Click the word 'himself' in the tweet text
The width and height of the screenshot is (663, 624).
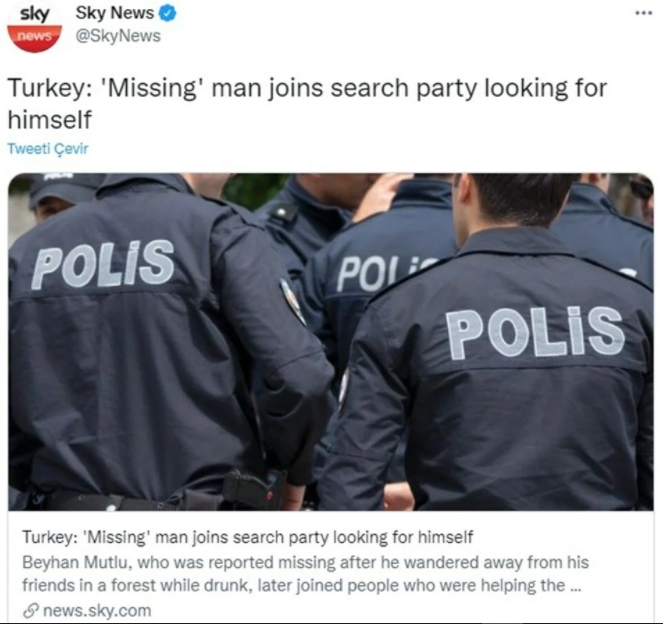(x=49, y=120)
